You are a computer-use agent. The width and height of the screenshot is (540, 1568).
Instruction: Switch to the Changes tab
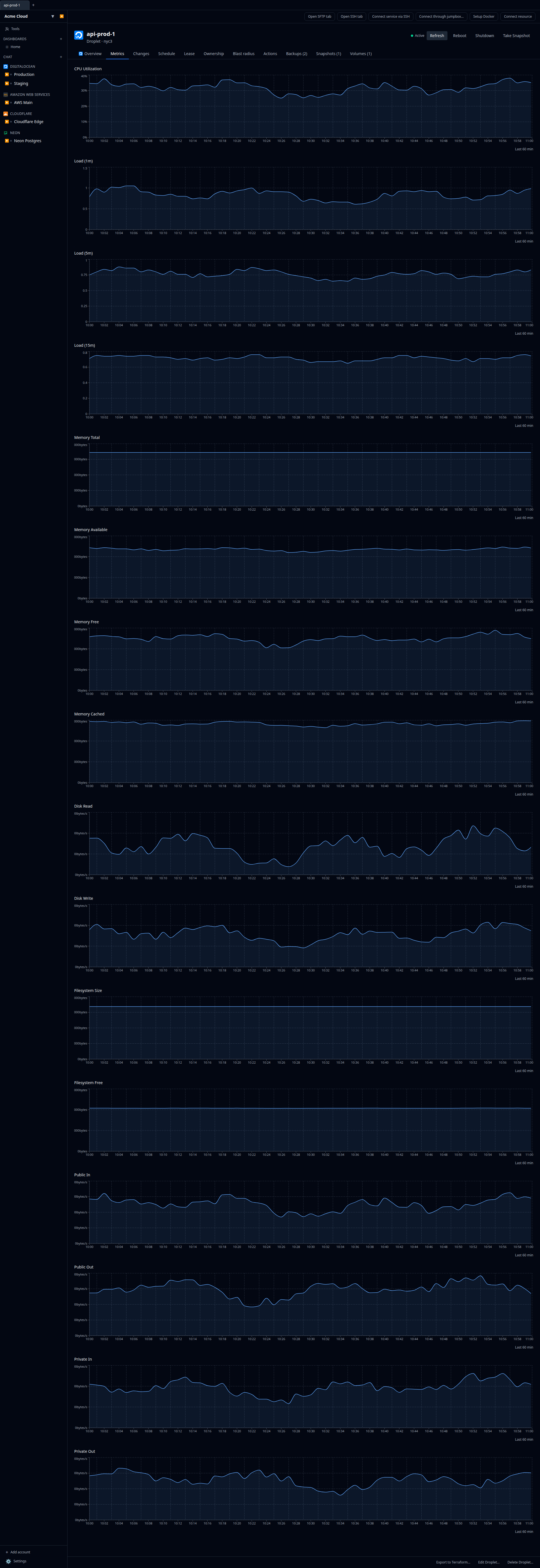click(x=141, y=54)
